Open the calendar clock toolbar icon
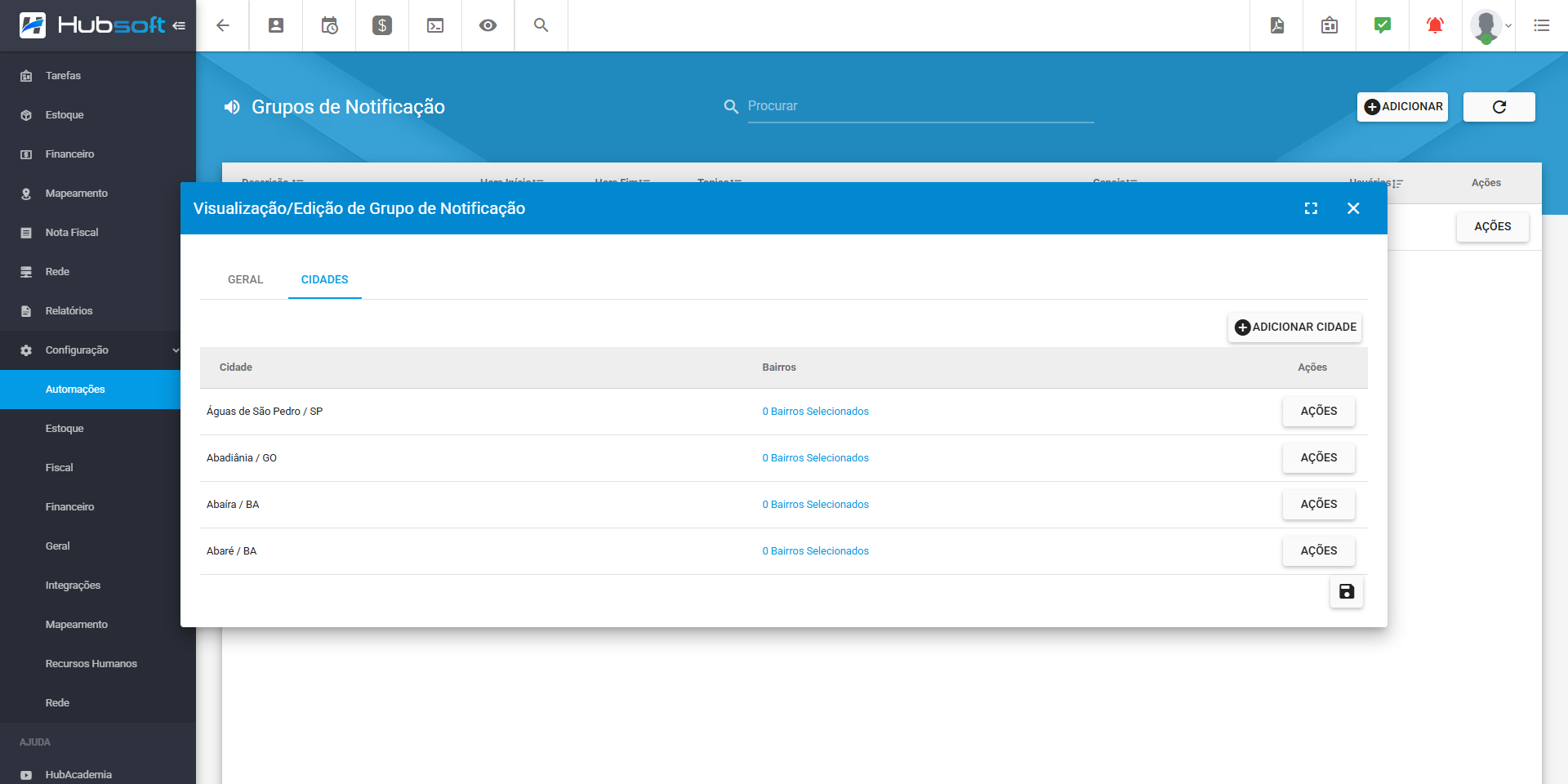The width and height of the screenshot is (1568, 784). [329, 25]
